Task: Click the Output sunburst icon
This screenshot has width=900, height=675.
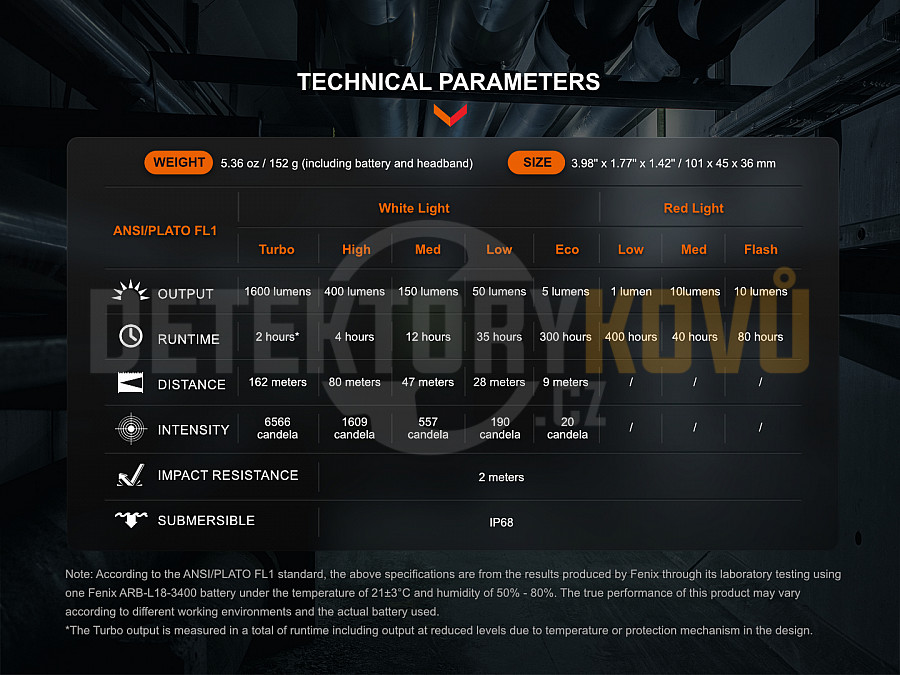Action: tap(130, 293)
